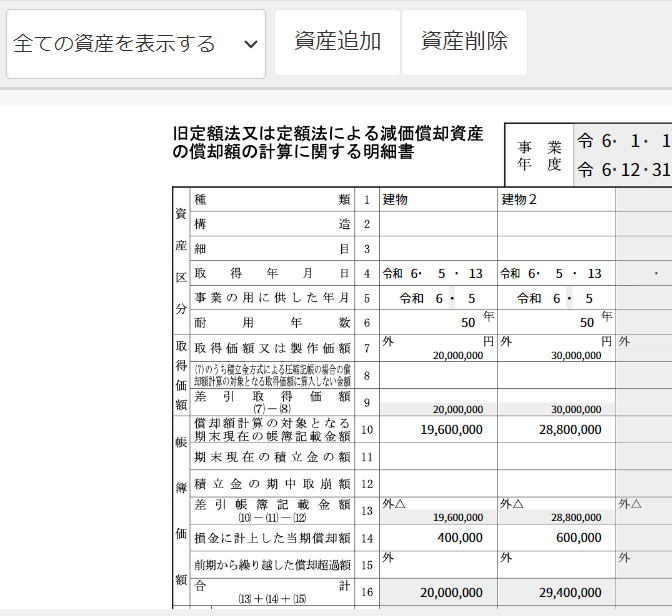Click the 事業年度 end date 令6・12・31
The image size is (672, 616).
click(x=624, y=170)
